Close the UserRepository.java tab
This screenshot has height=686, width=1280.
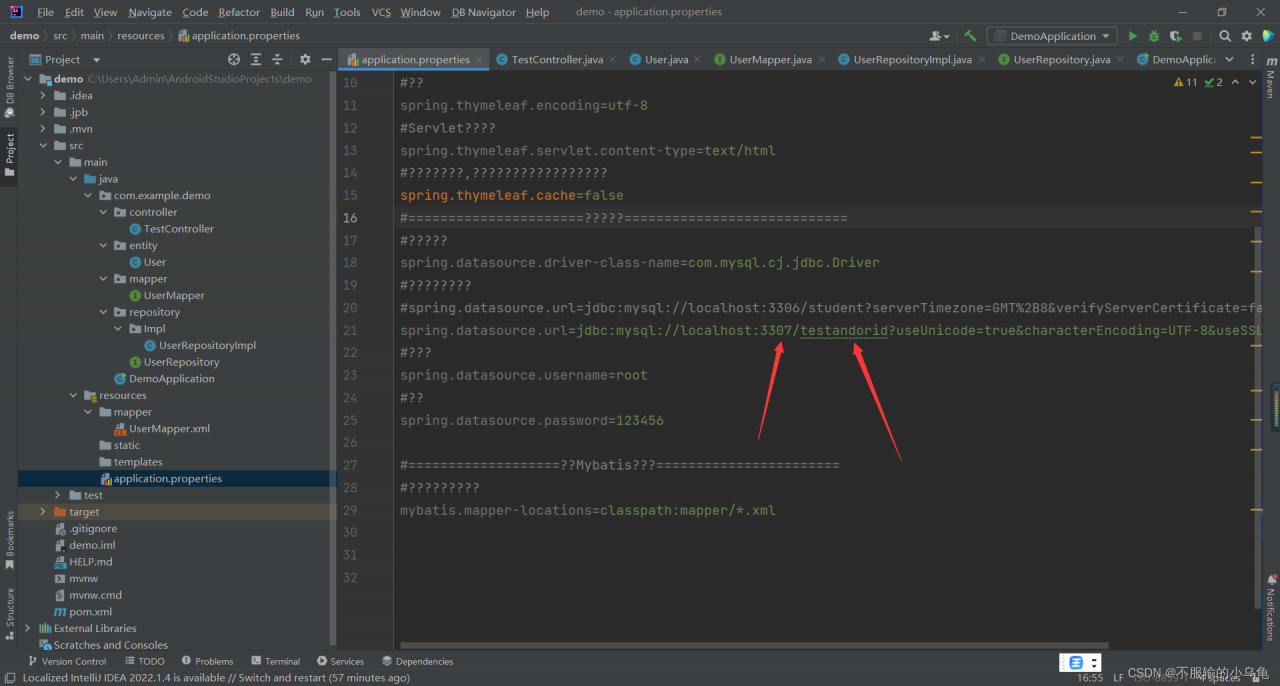point(1119,60)
